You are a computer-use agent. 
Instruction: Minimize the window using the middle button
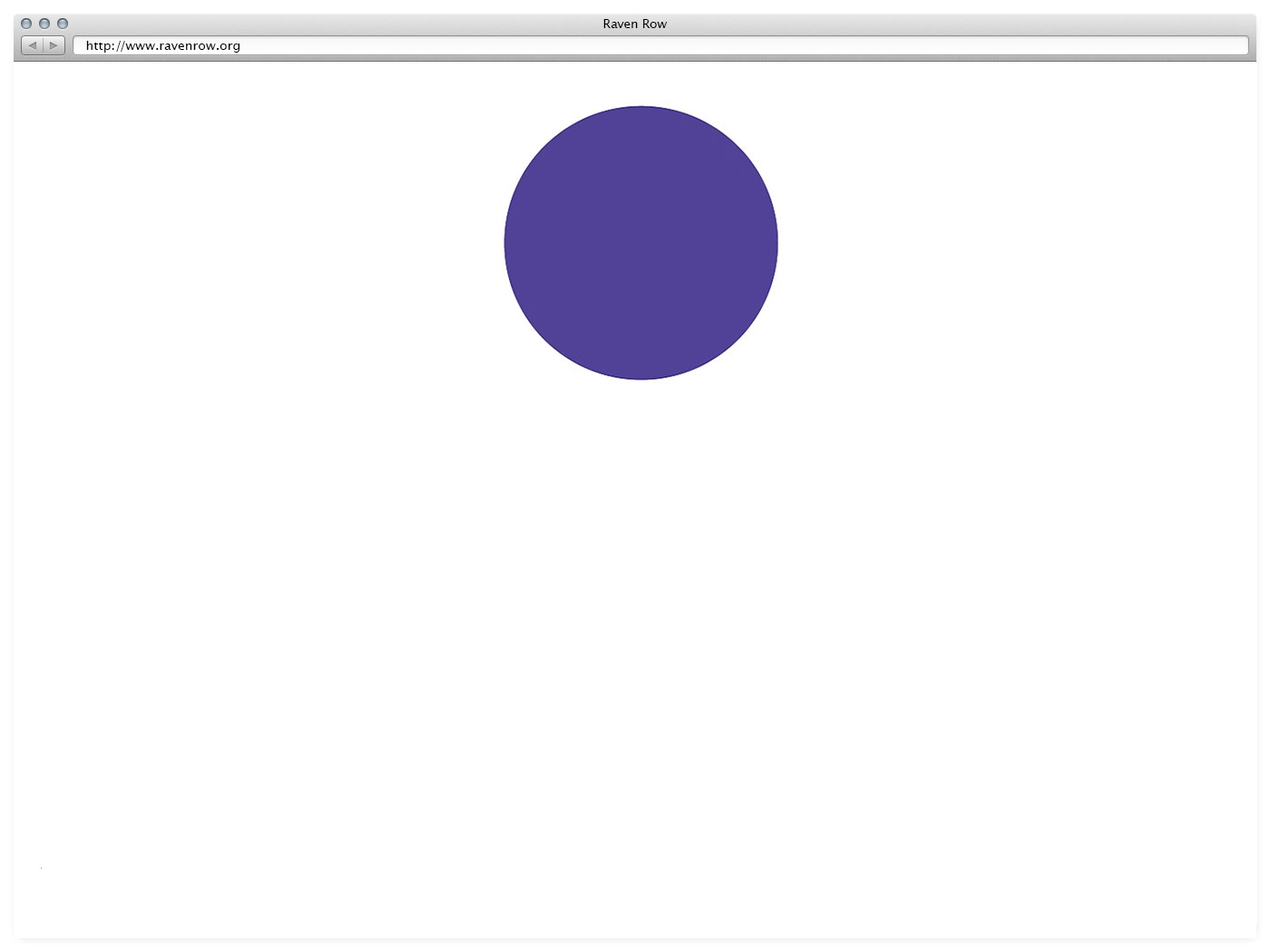click(44, 24)
